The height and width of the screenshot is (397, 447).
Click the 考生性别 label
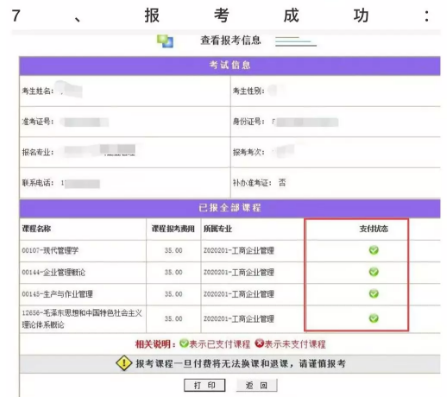(x=248, y=91)
